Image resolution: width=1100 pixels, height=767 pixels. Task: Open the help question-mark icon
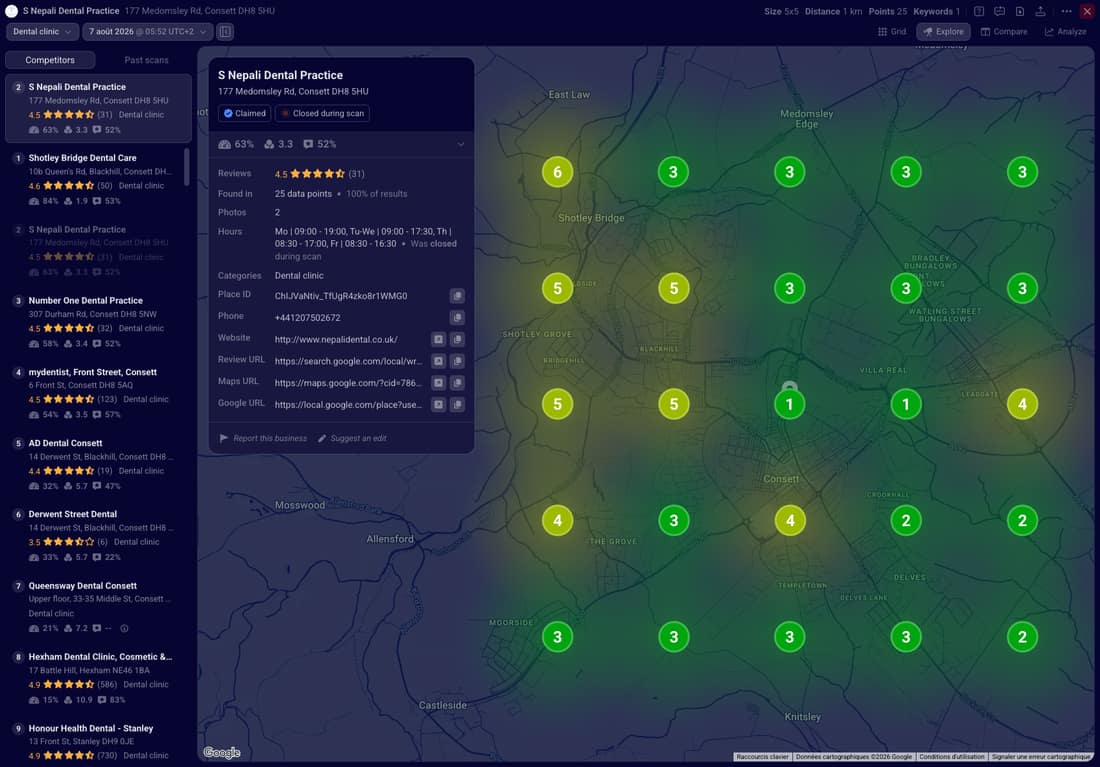pos(979,11)
